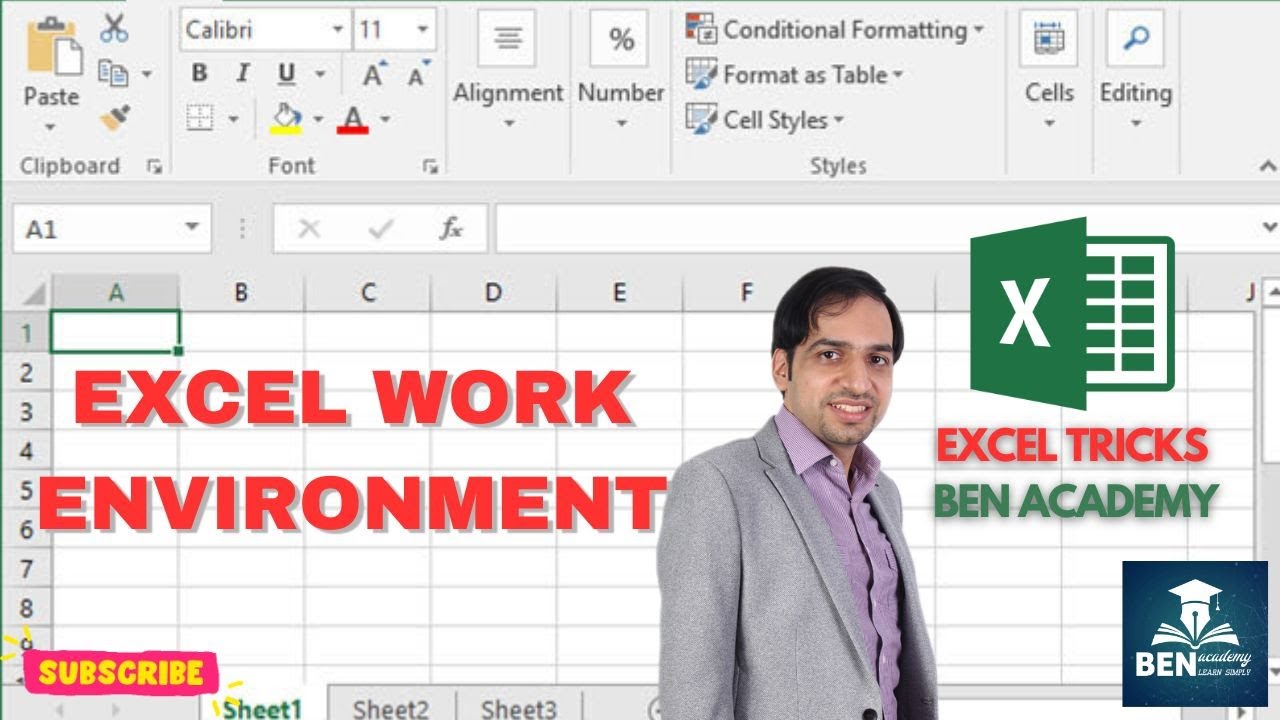Collapse the ribbon with the chevron
1280x720 pixels.
[1268, 167]
